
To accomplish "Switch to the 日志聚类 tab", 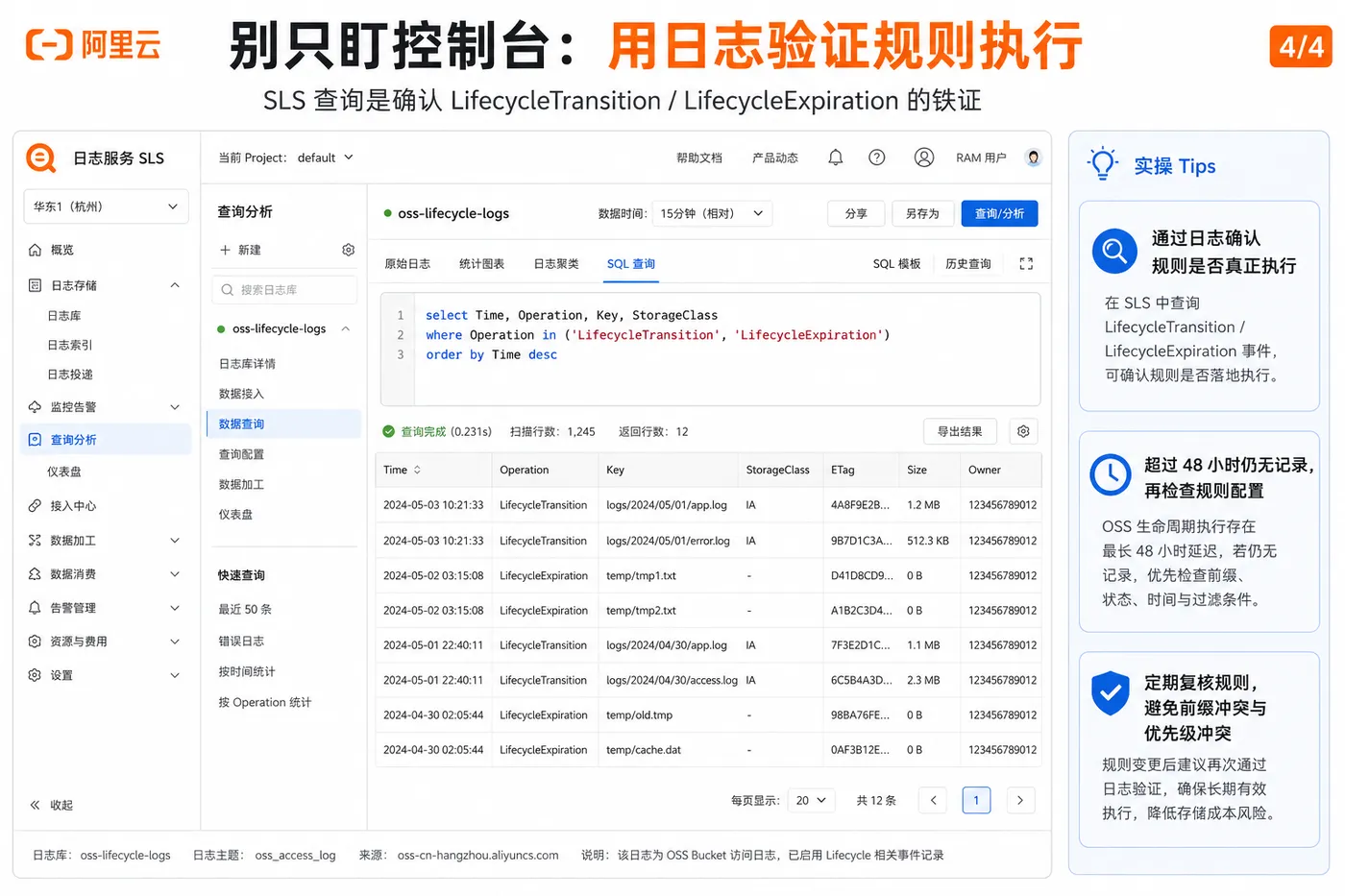I will (x=556, y=264).
